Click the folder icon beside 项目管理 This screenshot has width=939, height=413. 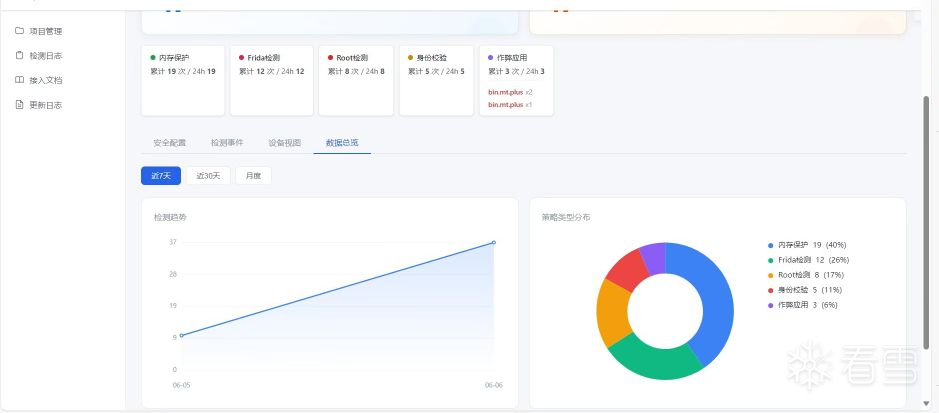point(19,31)
